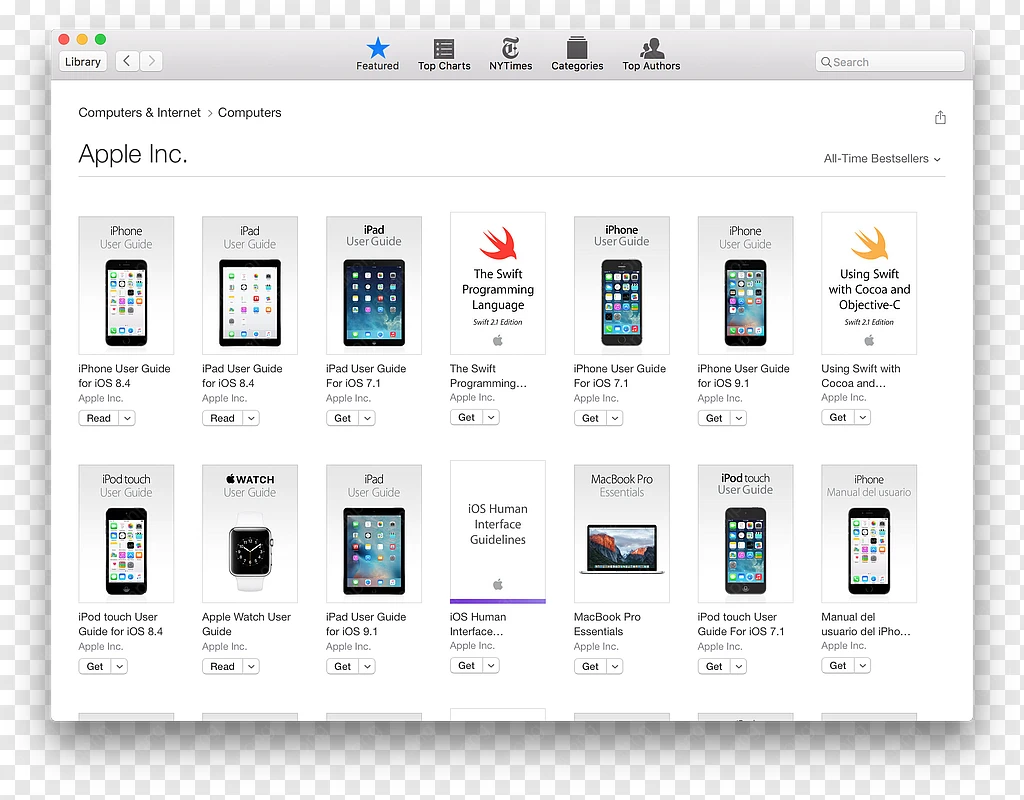1024x800 pixels.
Task: Open Apple Watch User Guide cover
Action: [249, 534]
